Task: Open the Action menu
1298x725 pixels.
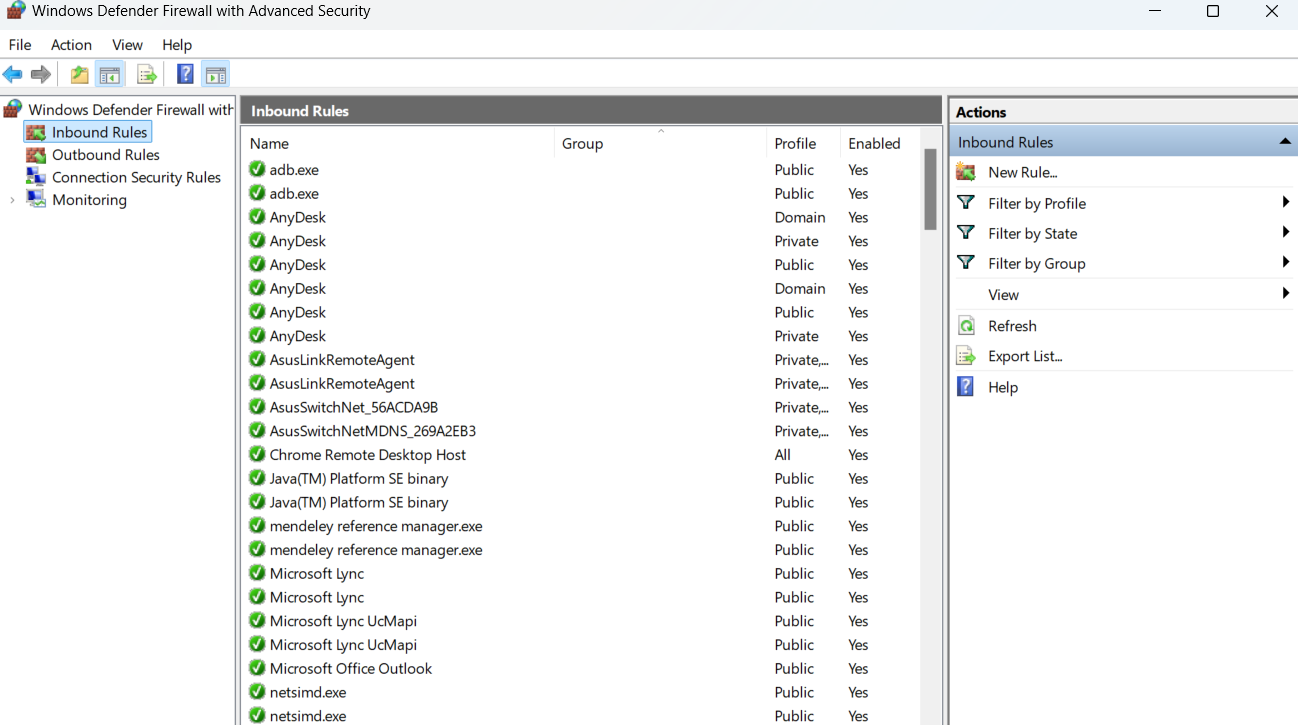Action: pos(70,44)
